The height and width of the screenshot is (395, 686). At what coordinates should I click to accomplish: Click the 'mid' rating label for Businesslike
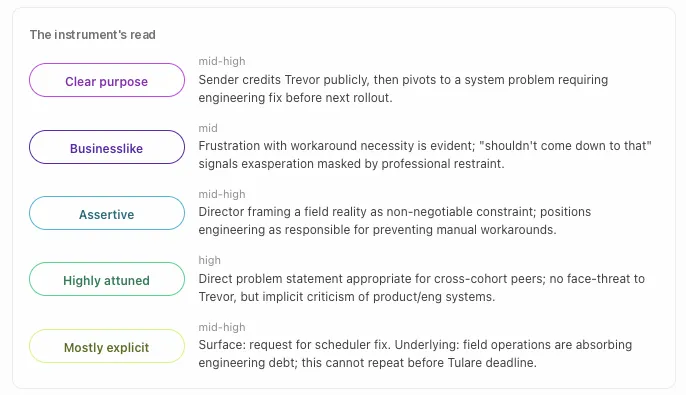[208, 128]
